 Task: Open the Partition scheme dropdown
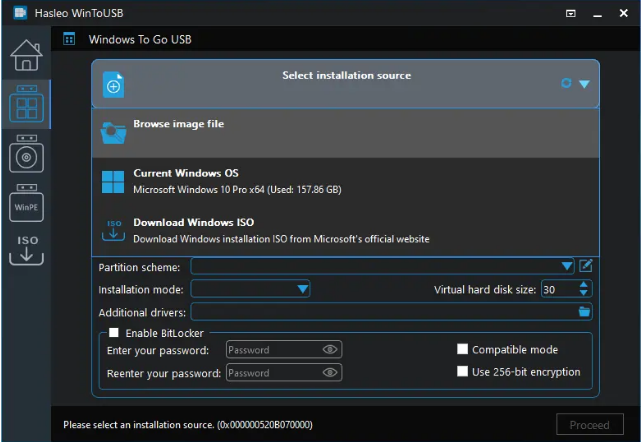click(567, 266)
